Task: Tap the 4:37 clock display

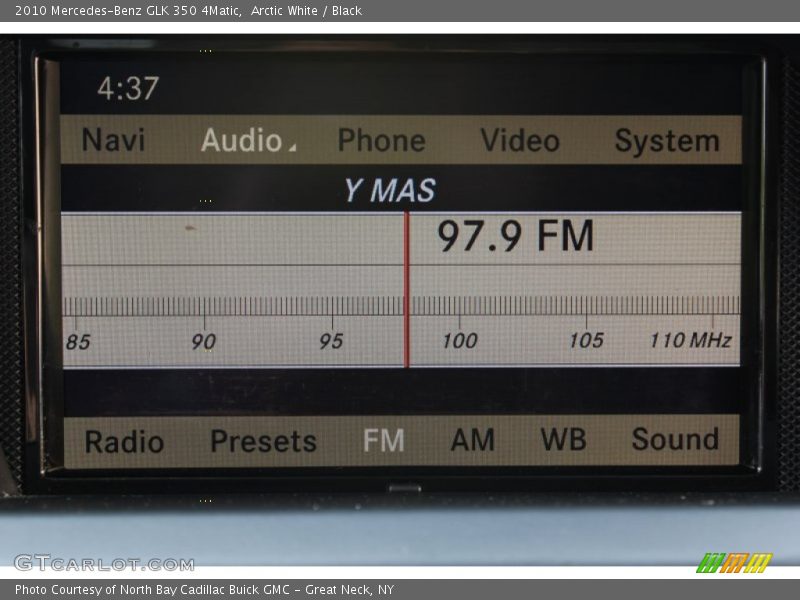Action: 127,89
